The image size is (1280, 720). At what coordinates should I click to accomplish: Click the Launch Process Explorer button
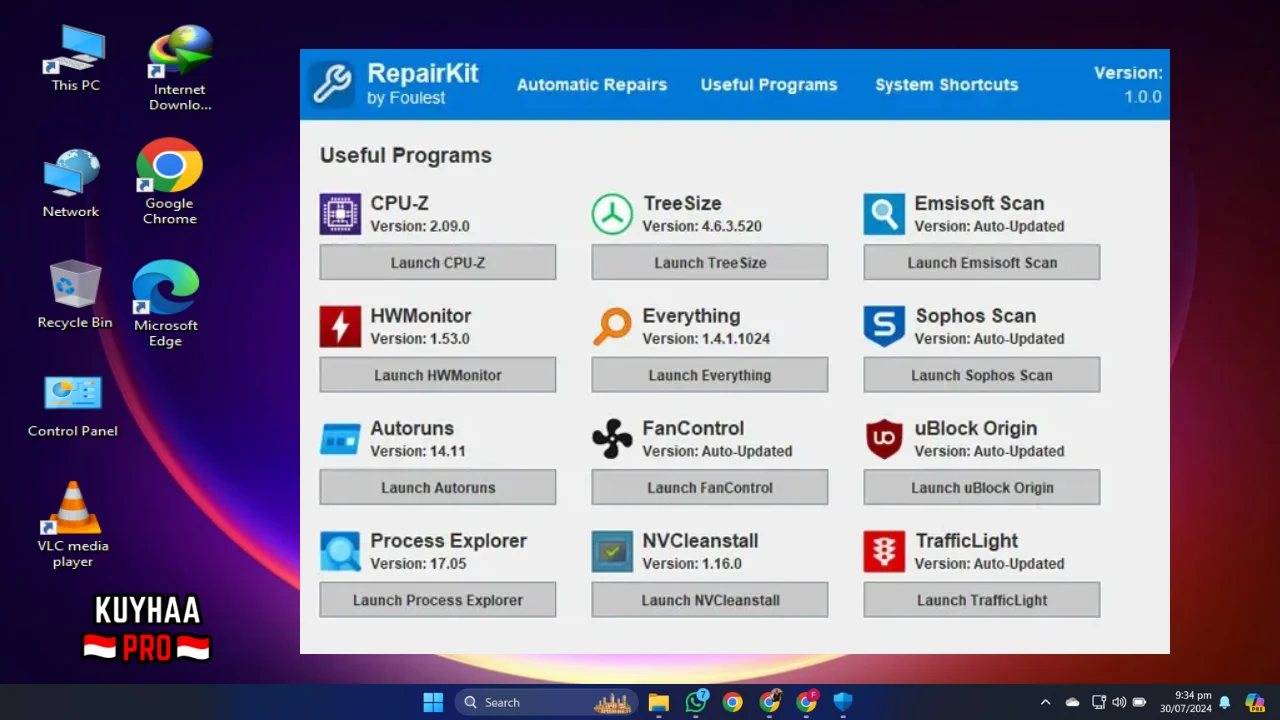438,600
